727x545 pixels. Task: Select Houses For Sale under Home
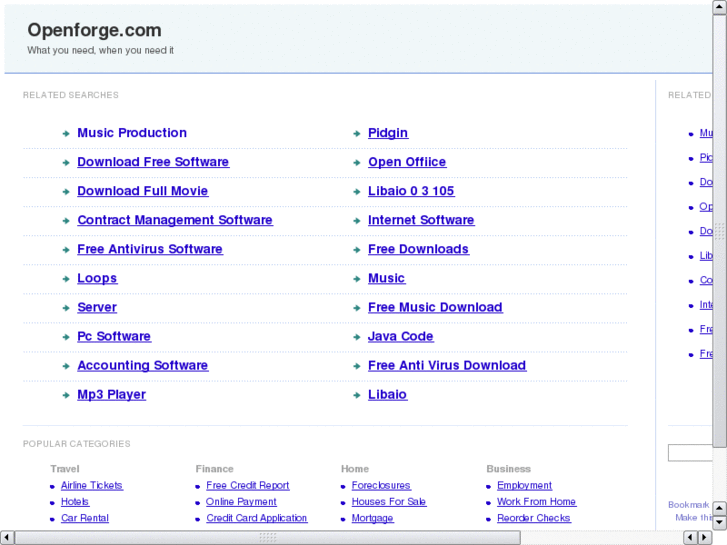pyautogui.click(x=389, y=502)
